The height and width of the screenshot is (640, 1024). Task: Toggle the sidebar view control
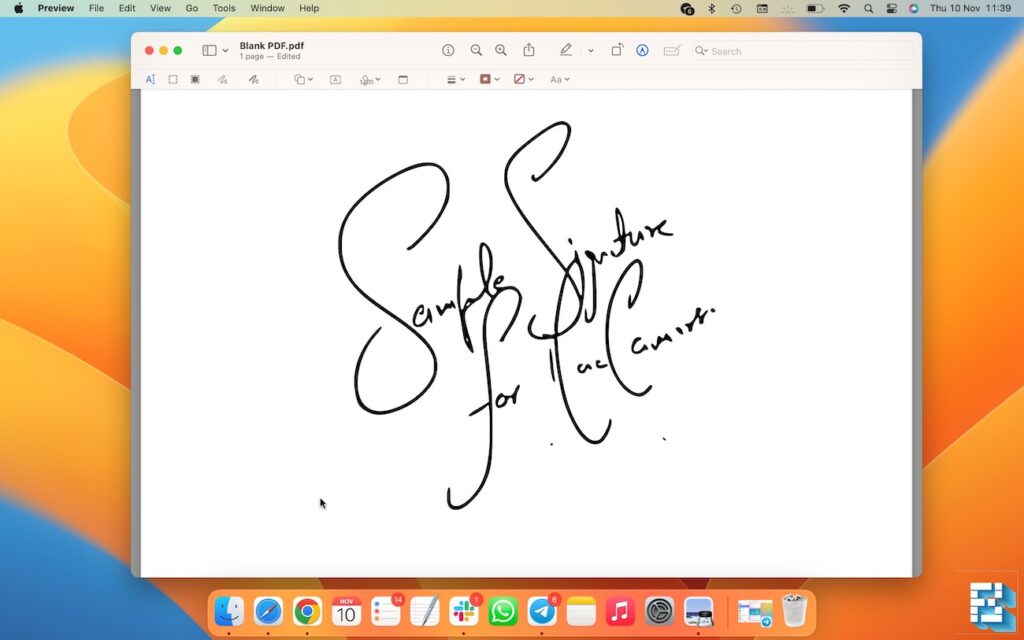tap(210, 50)
